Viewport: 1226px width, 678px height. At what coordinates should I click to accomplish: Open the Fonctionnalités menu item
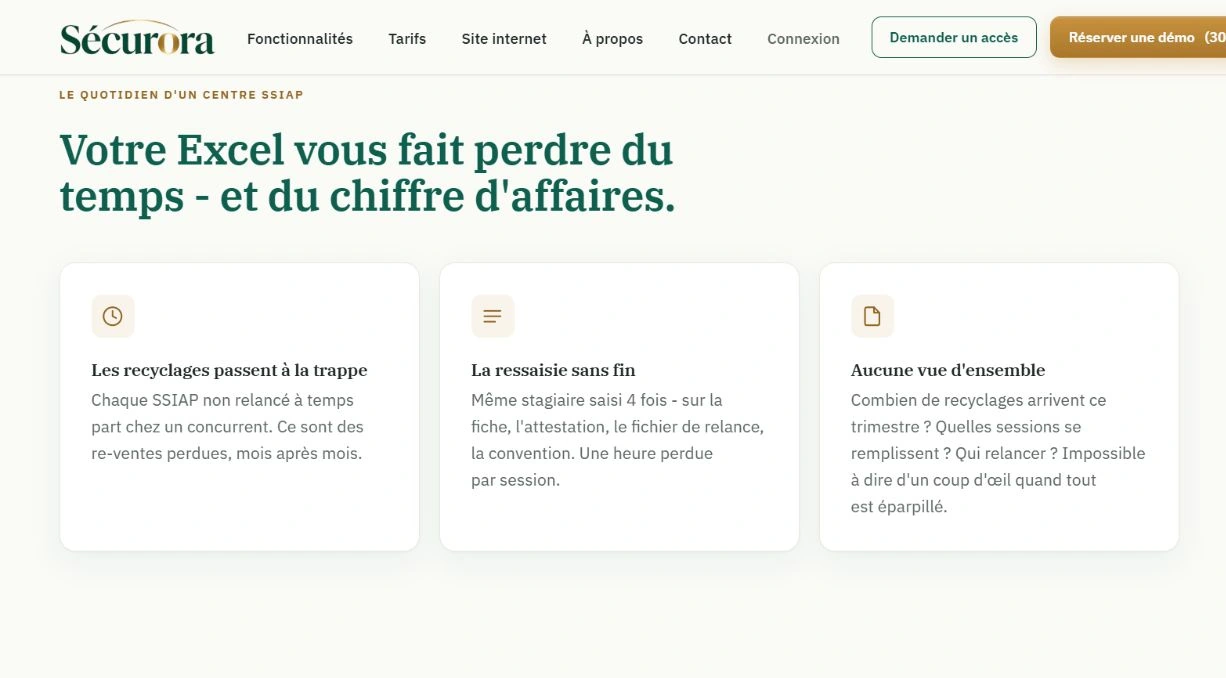point(300,39)
